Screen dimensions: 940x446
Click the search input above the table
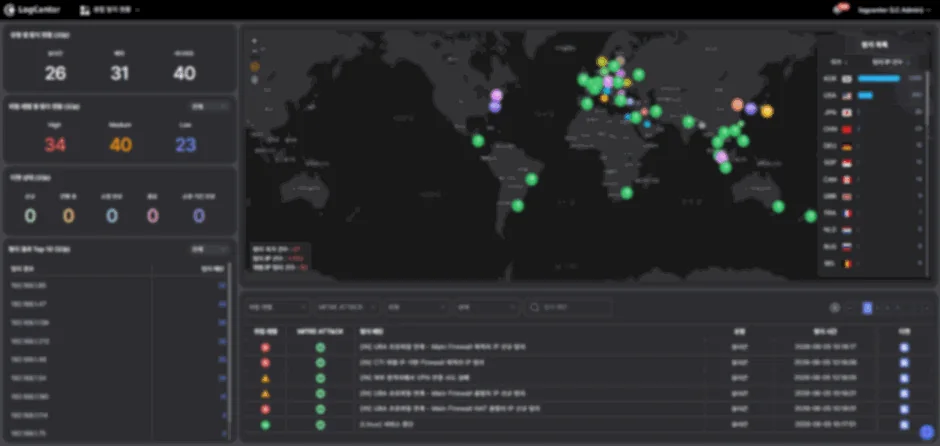568,307
